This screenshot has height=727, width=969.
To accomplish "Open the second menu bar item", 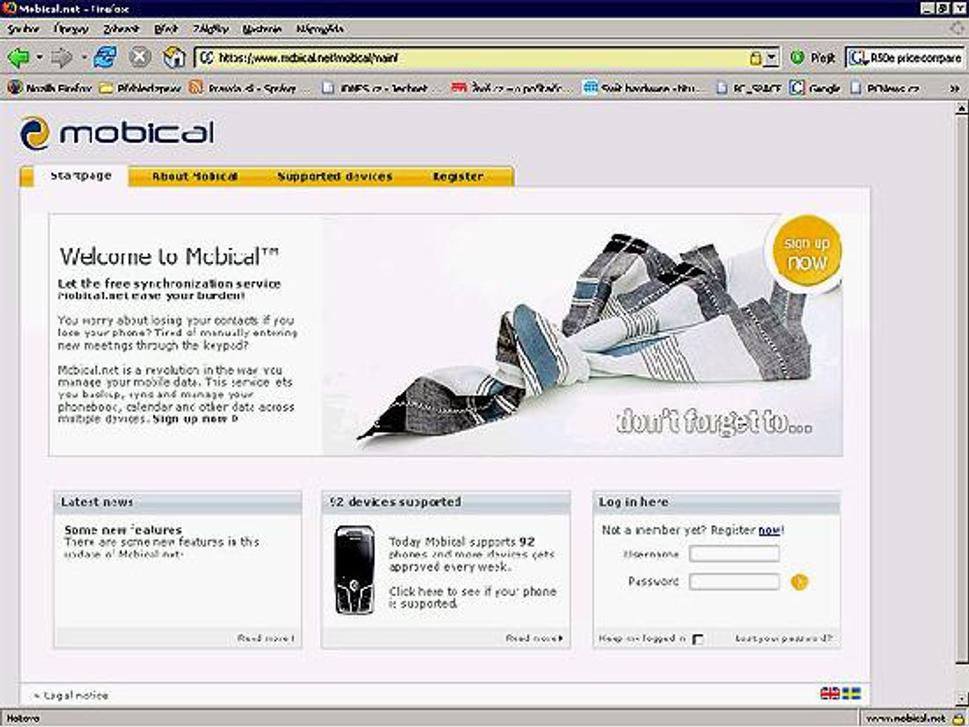I will 71,28.
